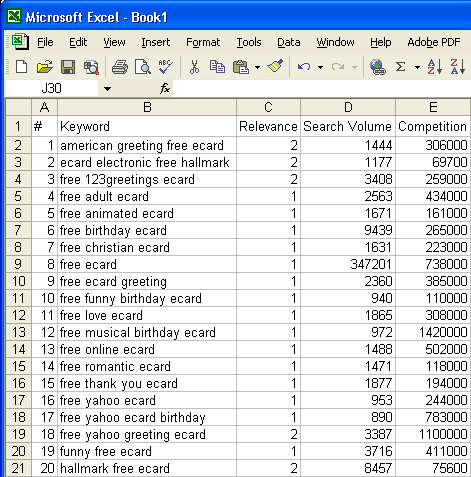Open the Window menu
This screenshot has width=471, height=477.
tap(335, 42)
